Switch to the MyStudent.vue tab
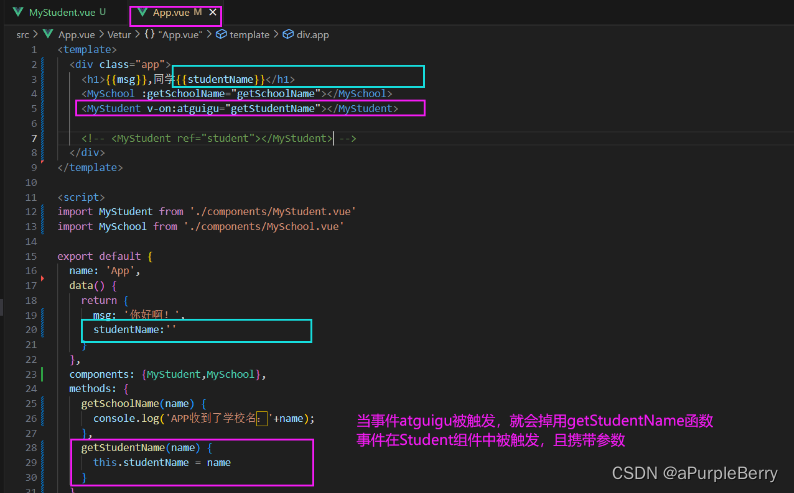The width and height of the screenshot is (794, 493). tap(61, 12)
